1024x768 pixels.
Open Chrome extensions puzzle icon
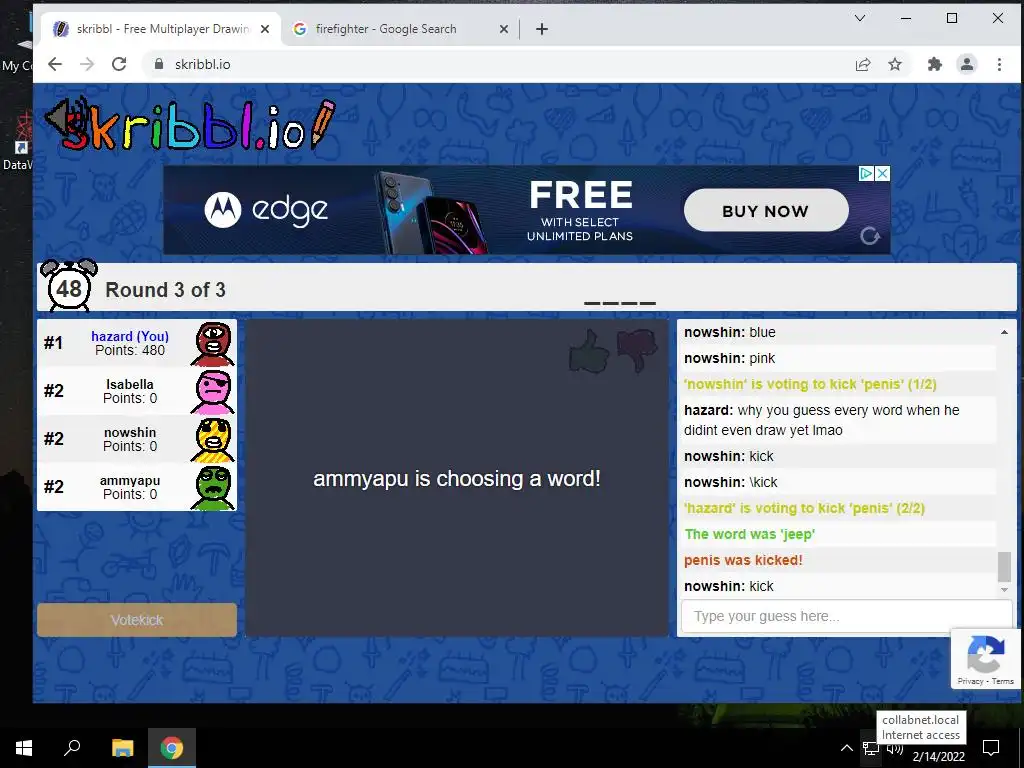[x=935, y=64]
